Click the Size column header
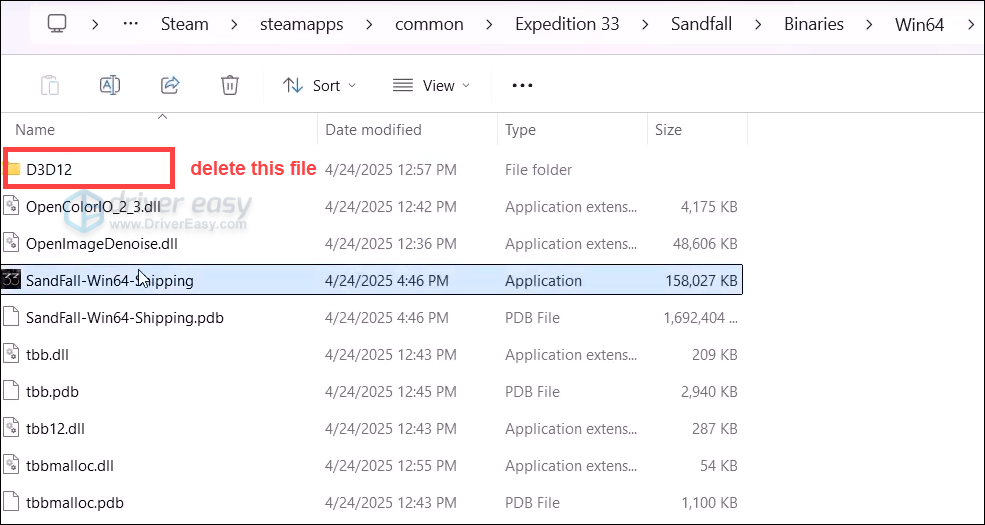Image resolution: width=985 pixels, height=525 pixels. coord(668,130)
